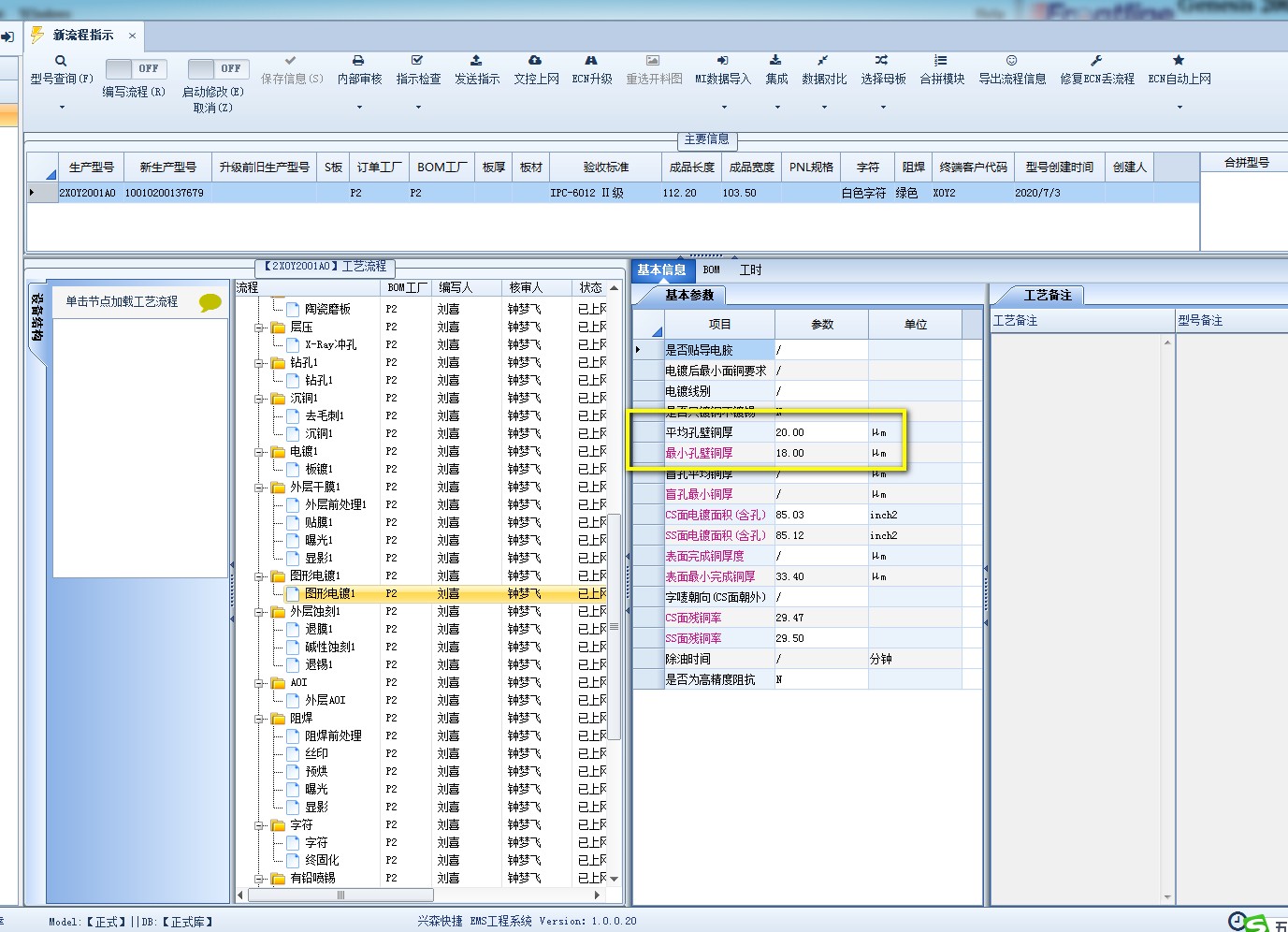Click 发送指示 upload icon

click(x=476, y=60)
